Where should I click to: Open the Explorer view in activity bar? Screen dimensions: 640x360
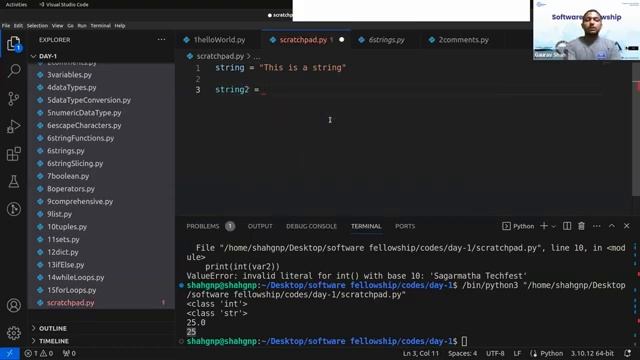tap(13, 43)
